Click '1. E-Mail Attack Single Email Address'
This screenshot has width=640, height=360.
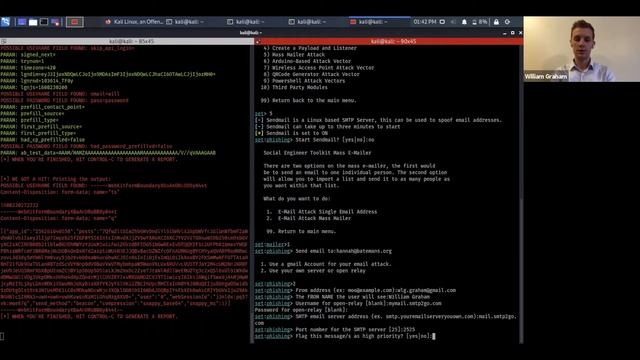322,211
